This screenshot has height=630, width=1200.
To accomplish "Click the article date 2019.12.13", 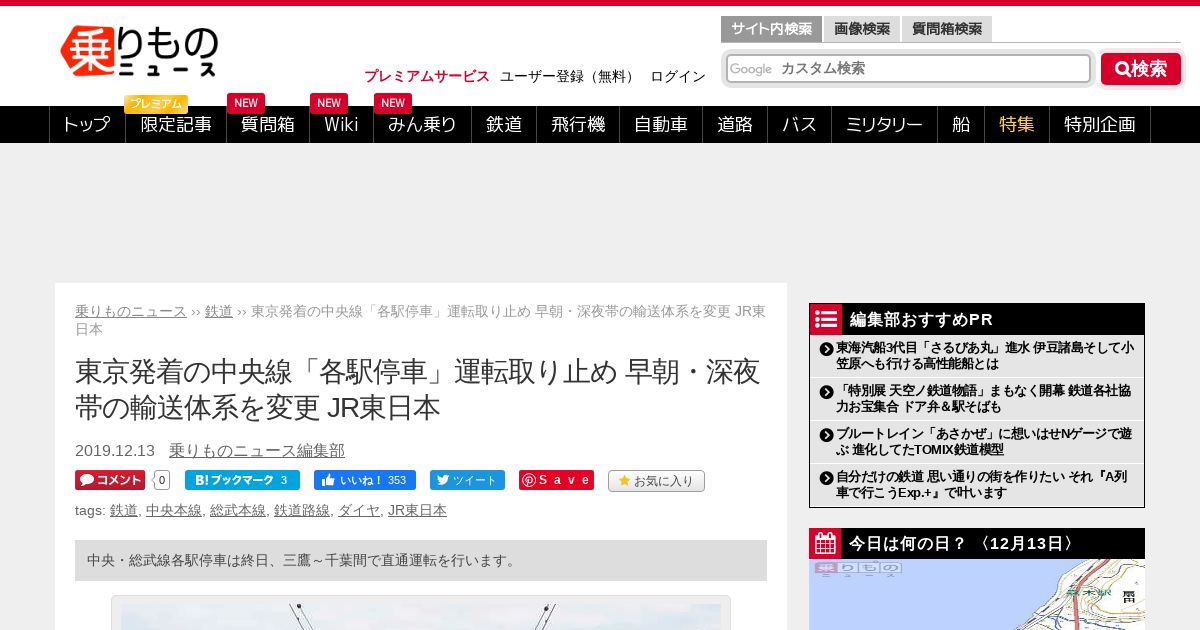I will (115, 451).
